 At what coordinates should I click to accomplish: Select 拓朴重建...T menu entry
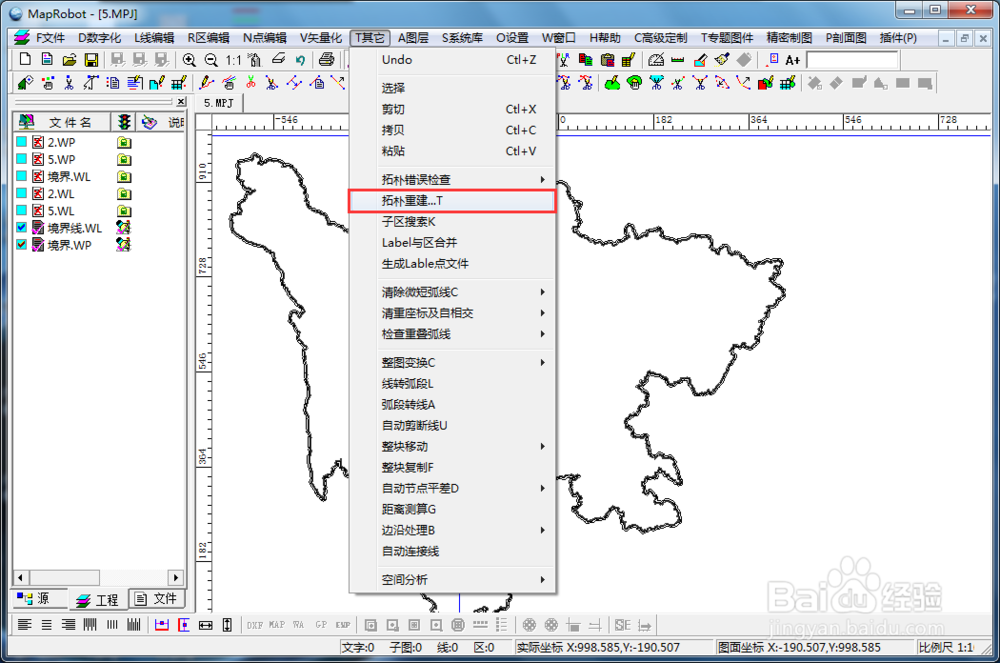[453, 201]
